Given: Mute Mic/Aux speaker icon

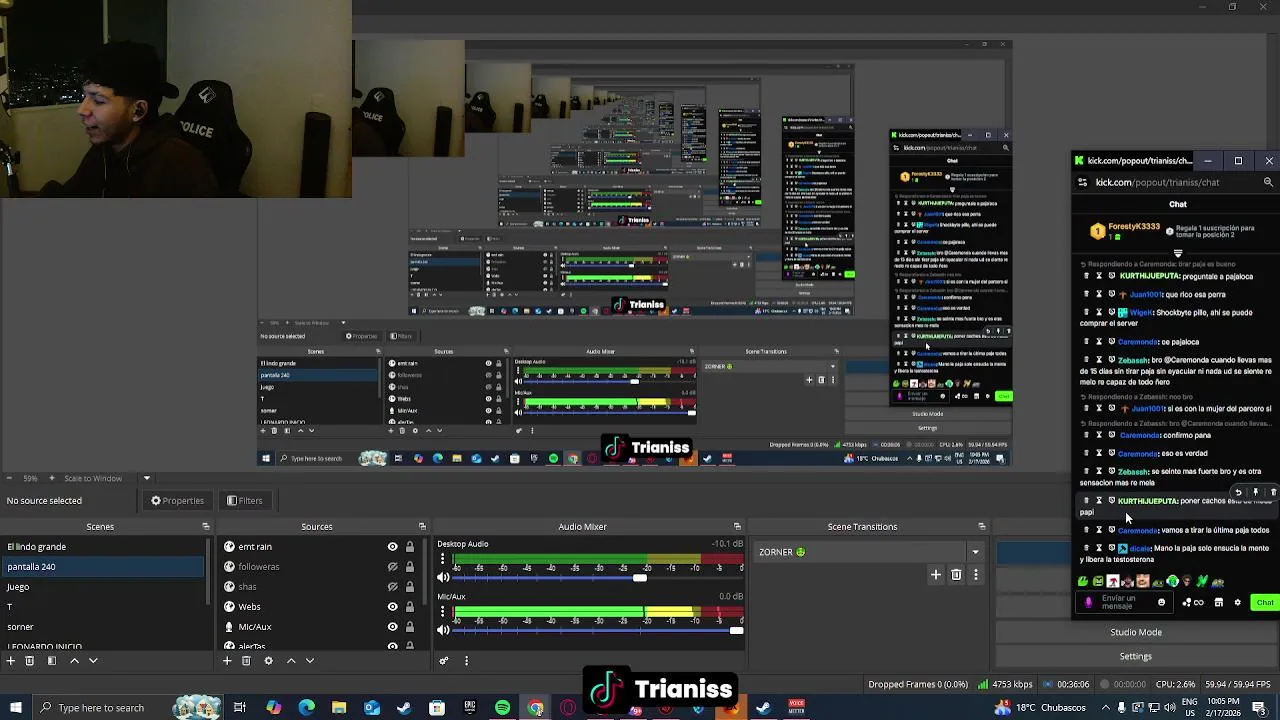Looking at the screenshot, I should [443, 630].
